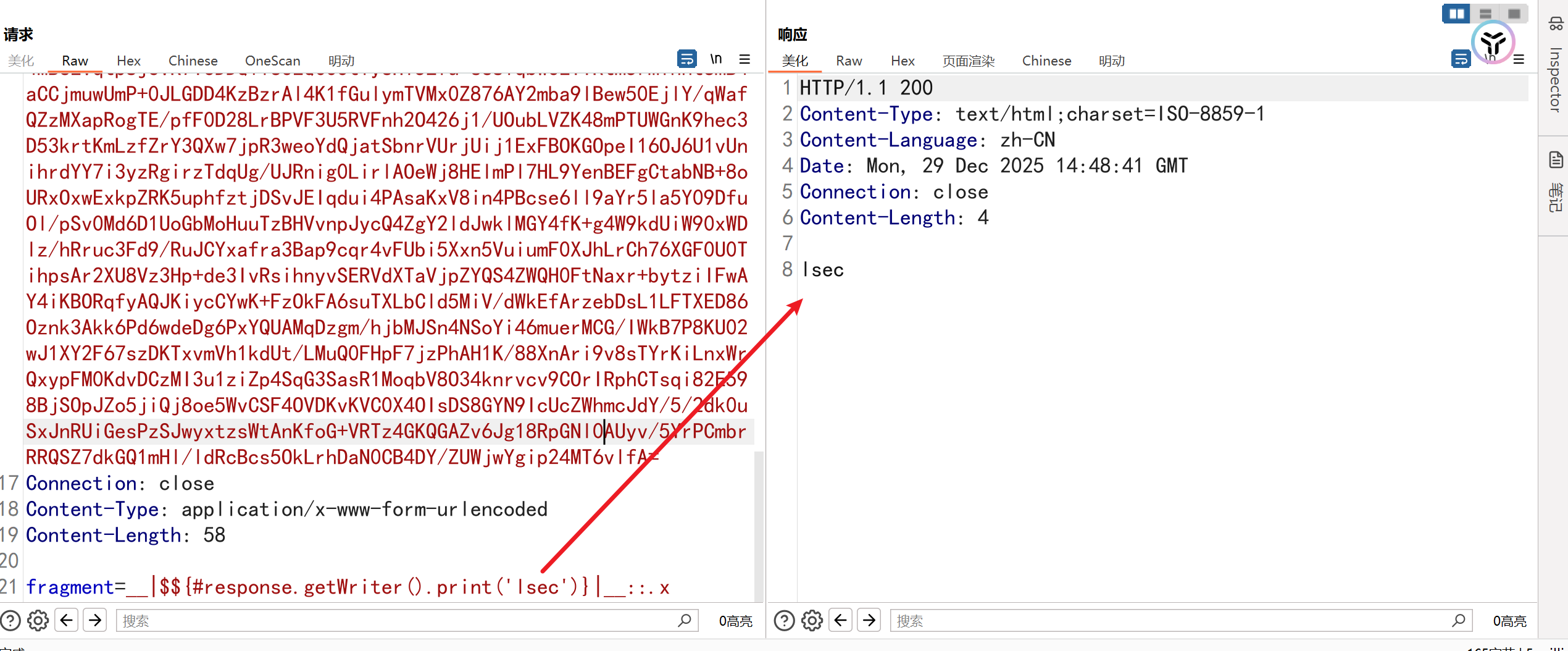Switch to combined tabbed layout view

point(1514,14)
